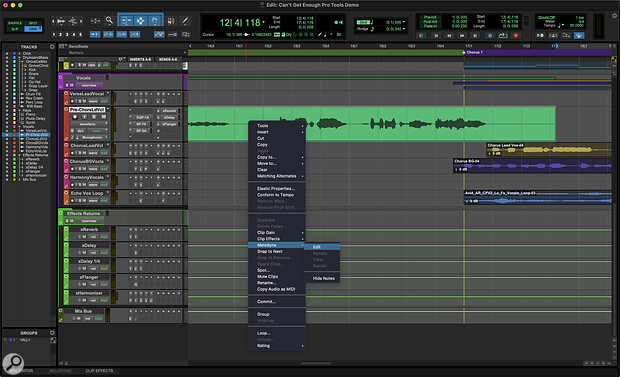Solo the Vocals folder track
The height and width of the screenshot is (377, 620).
(68, 85)
